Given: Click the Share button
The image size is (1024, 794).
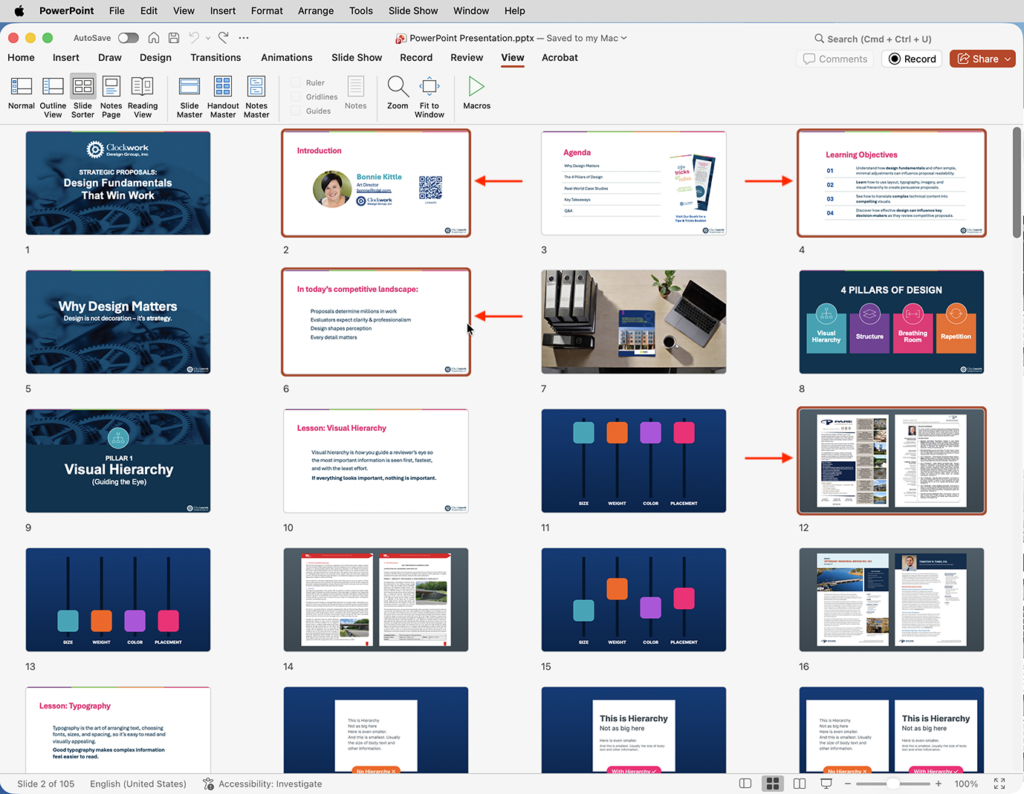Looking at the screenshot, I should click(978, 59).
